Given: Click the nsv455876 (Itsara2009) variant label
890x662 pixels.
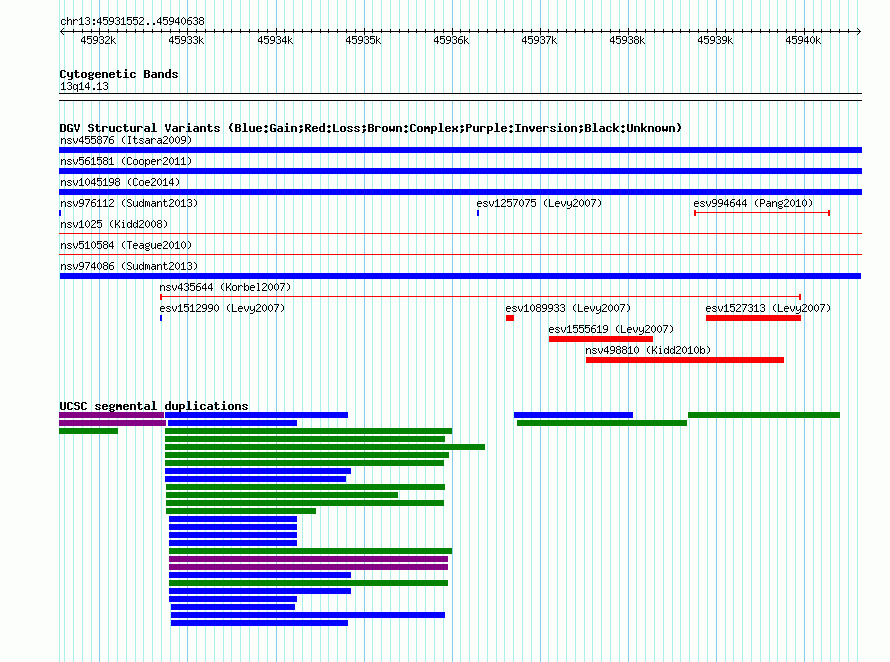Looking at the screenshot, I should pos(126,140).
